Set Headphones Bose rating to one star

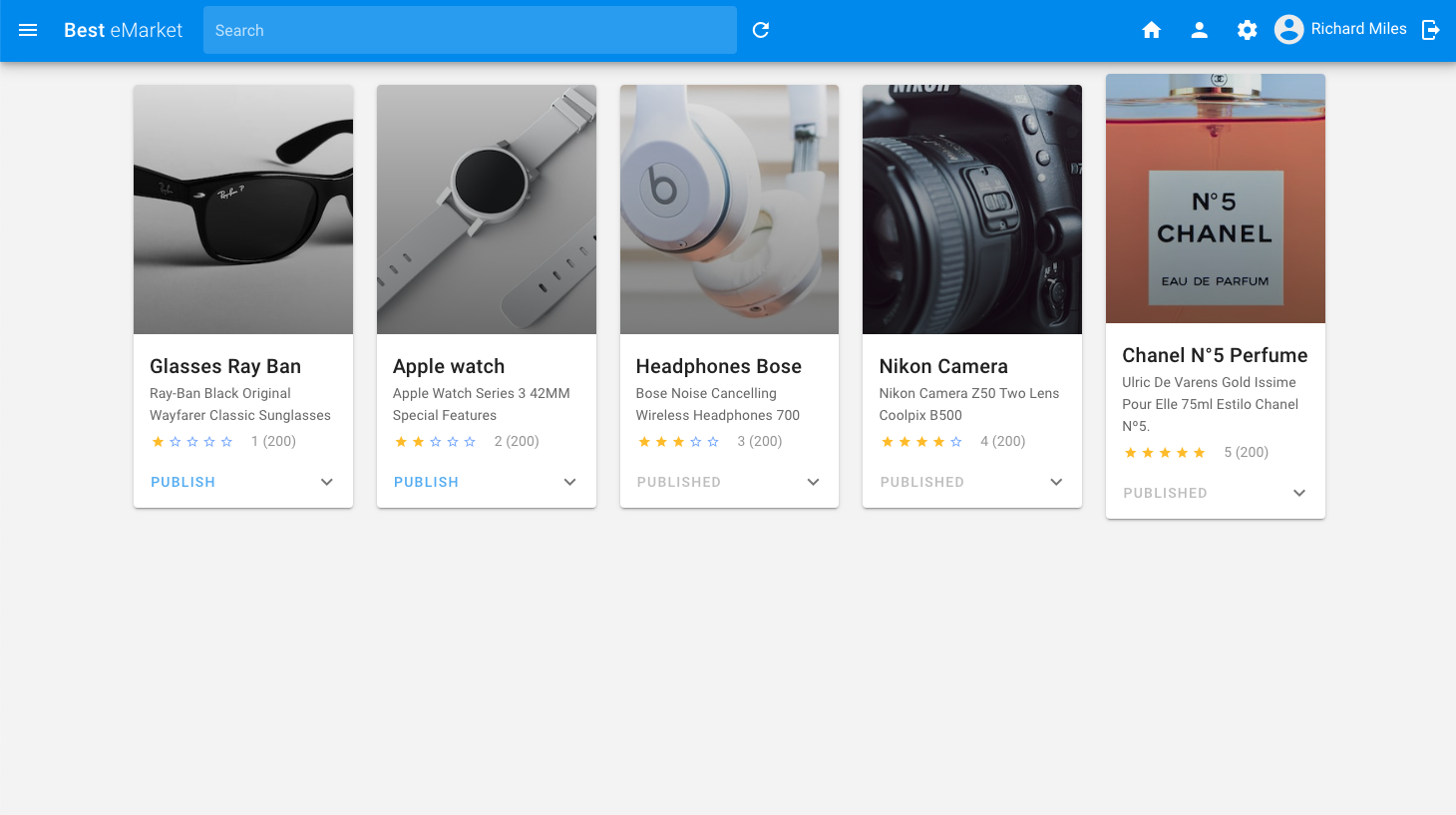coord(644,441)
